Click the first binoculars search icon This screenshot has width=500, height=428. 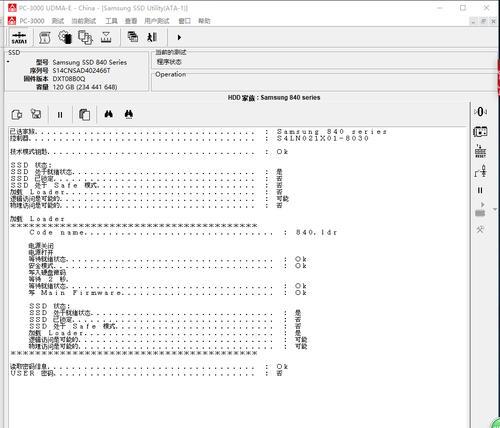tap(108, 114)
